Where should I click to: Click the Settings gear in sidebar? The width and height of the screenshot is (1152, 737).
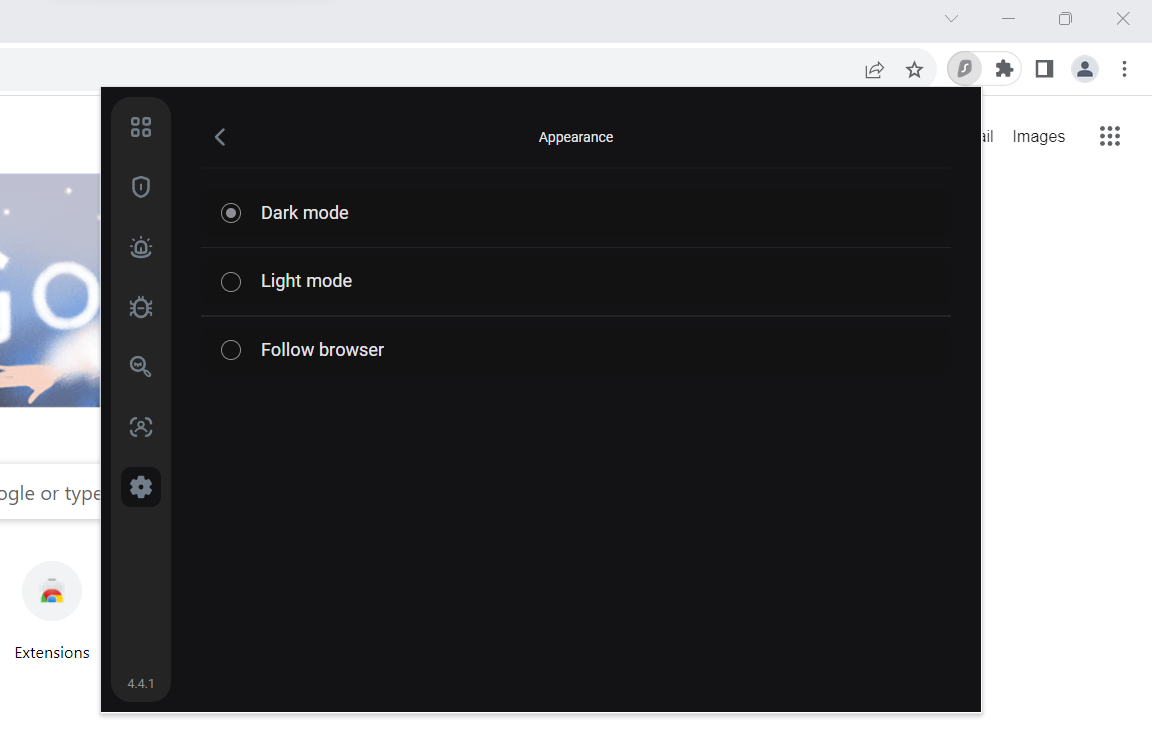pyautogui.click(x=141, y=487)
